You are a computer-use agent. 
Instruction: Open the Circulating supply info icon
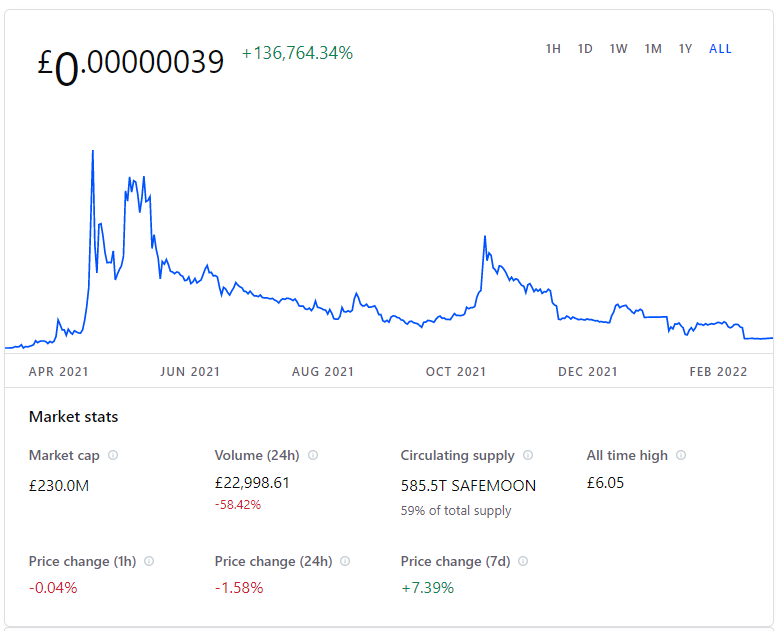coord(528,455)
